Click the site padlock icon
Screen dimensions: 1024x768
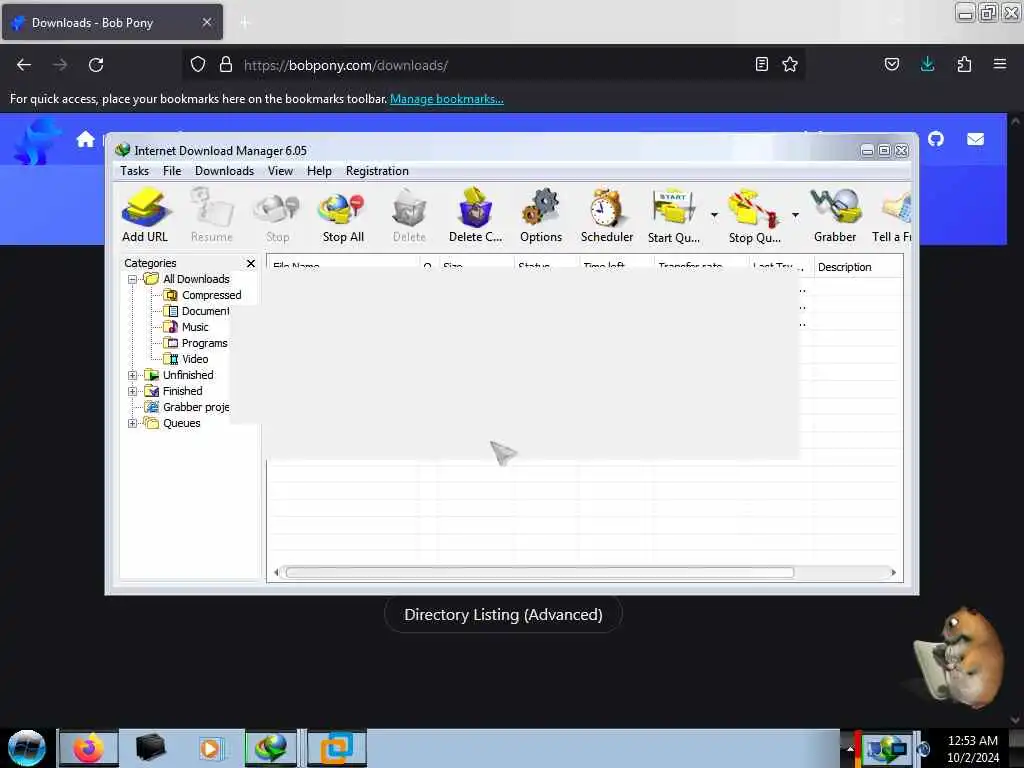[x=226, y=64]
